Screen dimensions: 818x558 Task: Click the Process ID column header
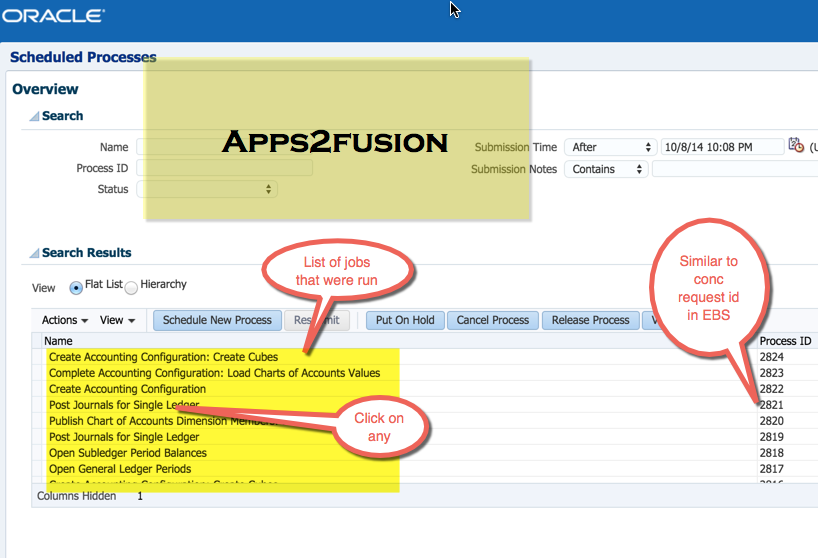(785, 341)
